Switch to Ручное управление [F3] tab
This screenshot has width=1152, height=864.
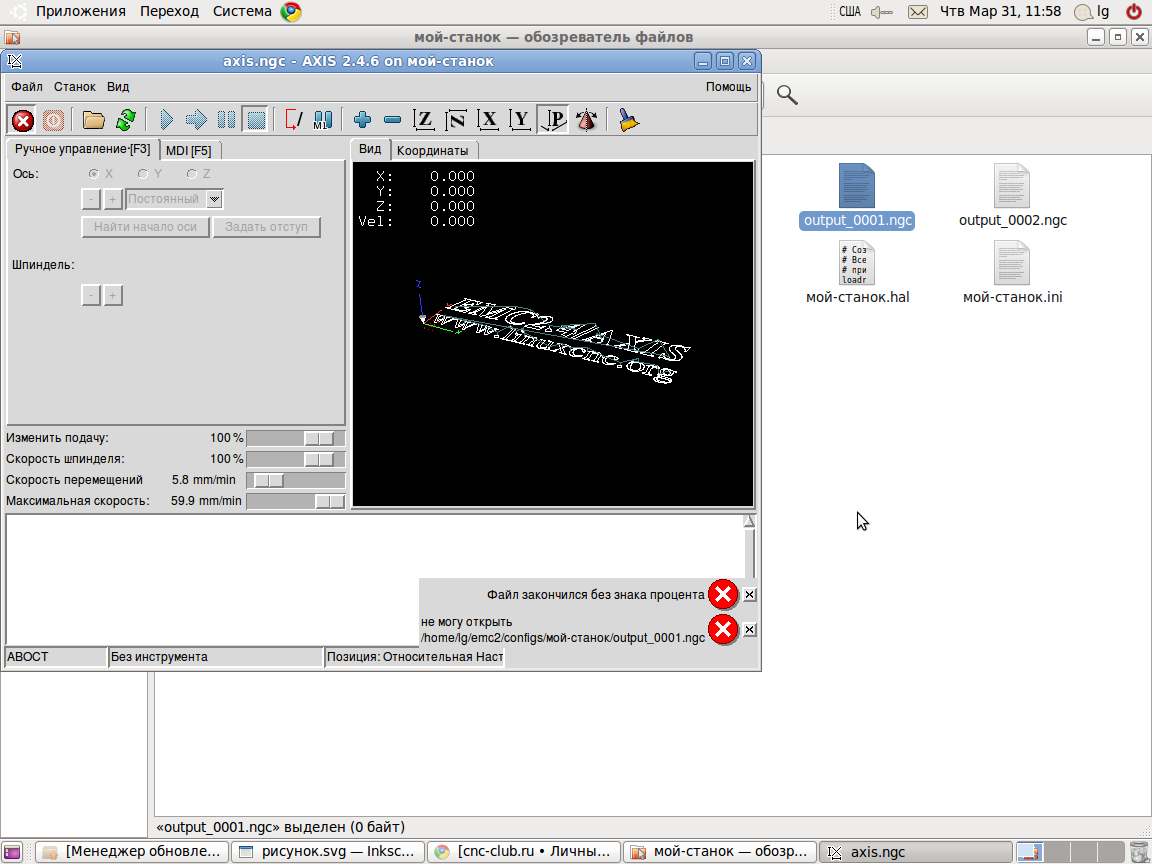tap(82, 149)
